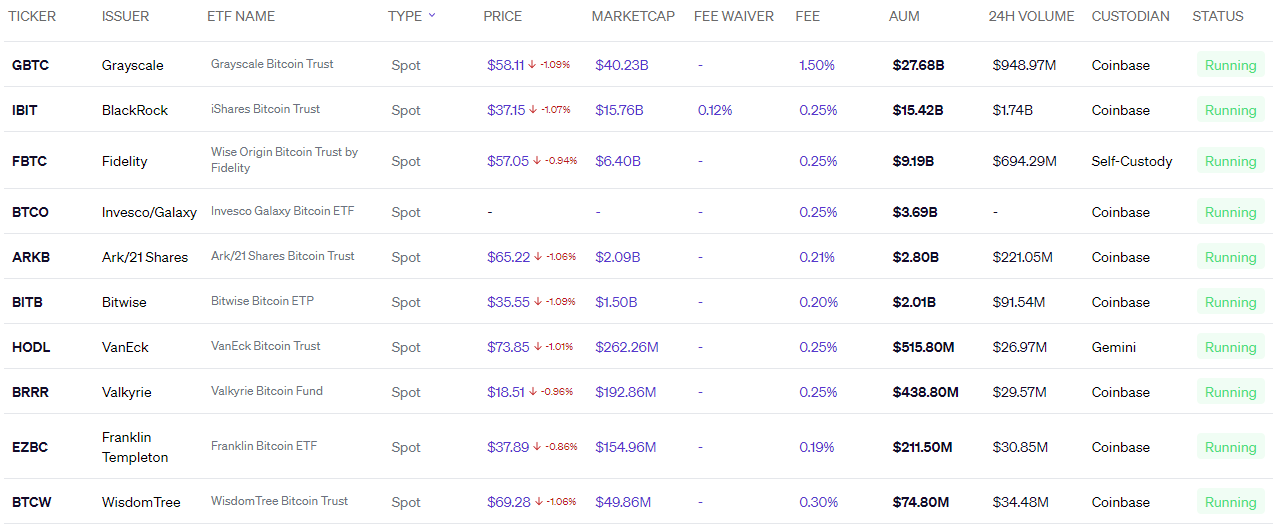Click the $3.69B AUM value

pyautogui.click(x=915, y=212)
